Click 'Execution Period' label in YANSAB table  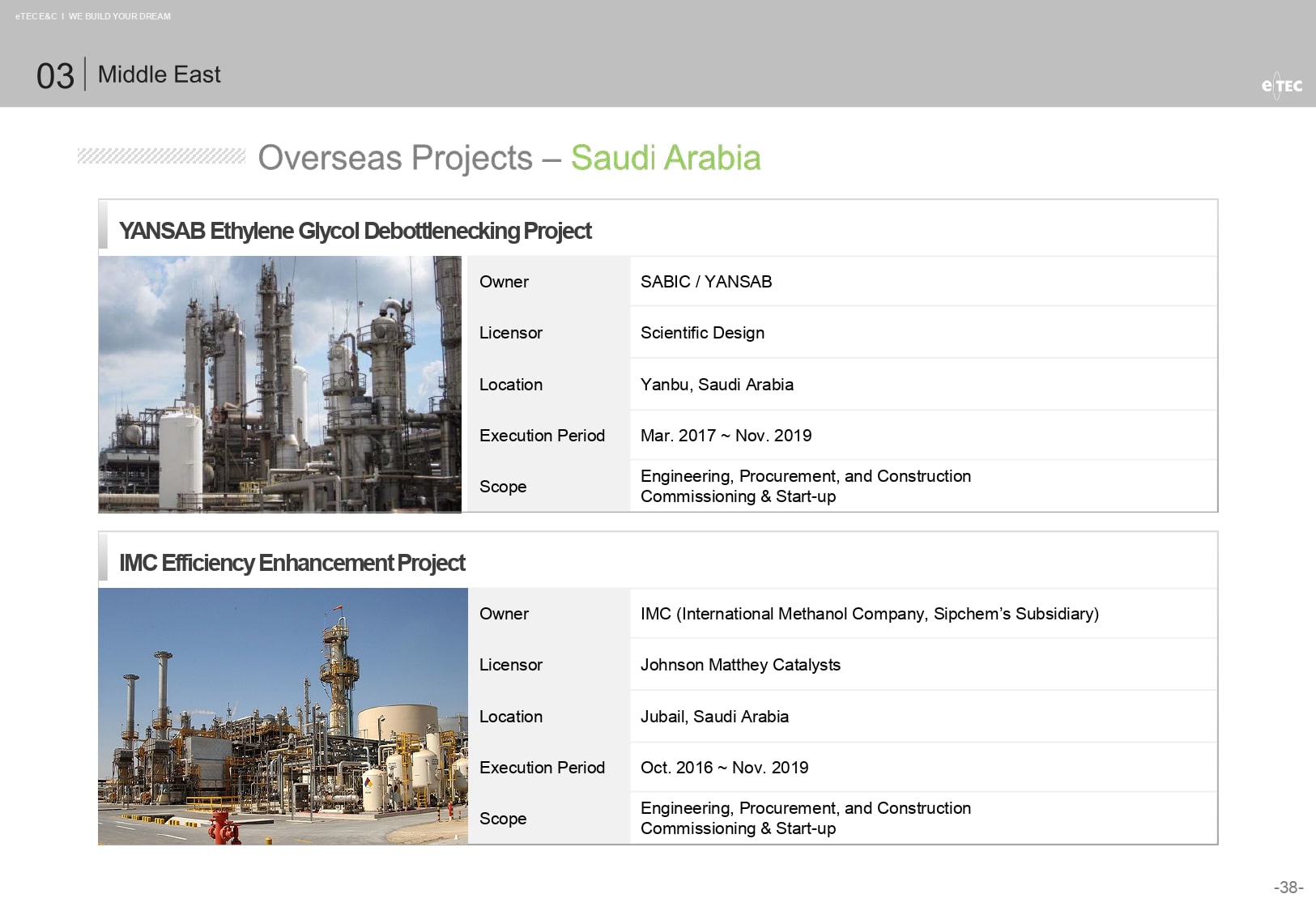542,436
